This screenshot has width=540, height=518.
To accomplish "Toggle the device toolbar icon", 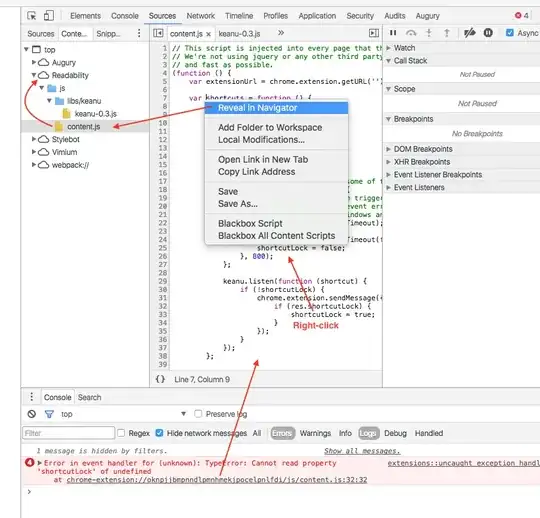I will [49, 16].
